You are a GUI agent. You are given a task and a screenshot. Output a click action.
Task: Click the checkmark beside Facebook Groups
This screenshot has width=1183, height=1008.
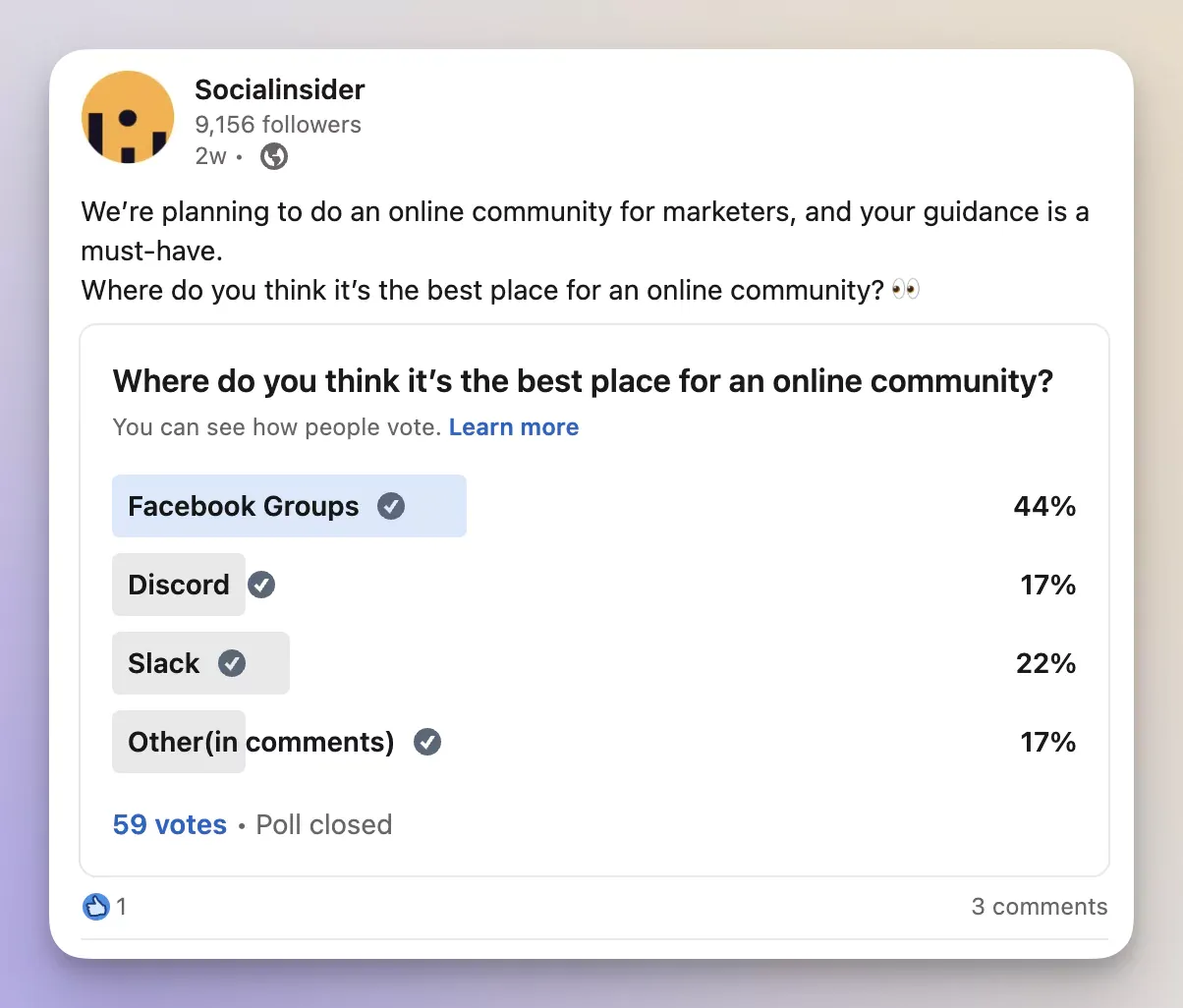[x=391, y=507]
